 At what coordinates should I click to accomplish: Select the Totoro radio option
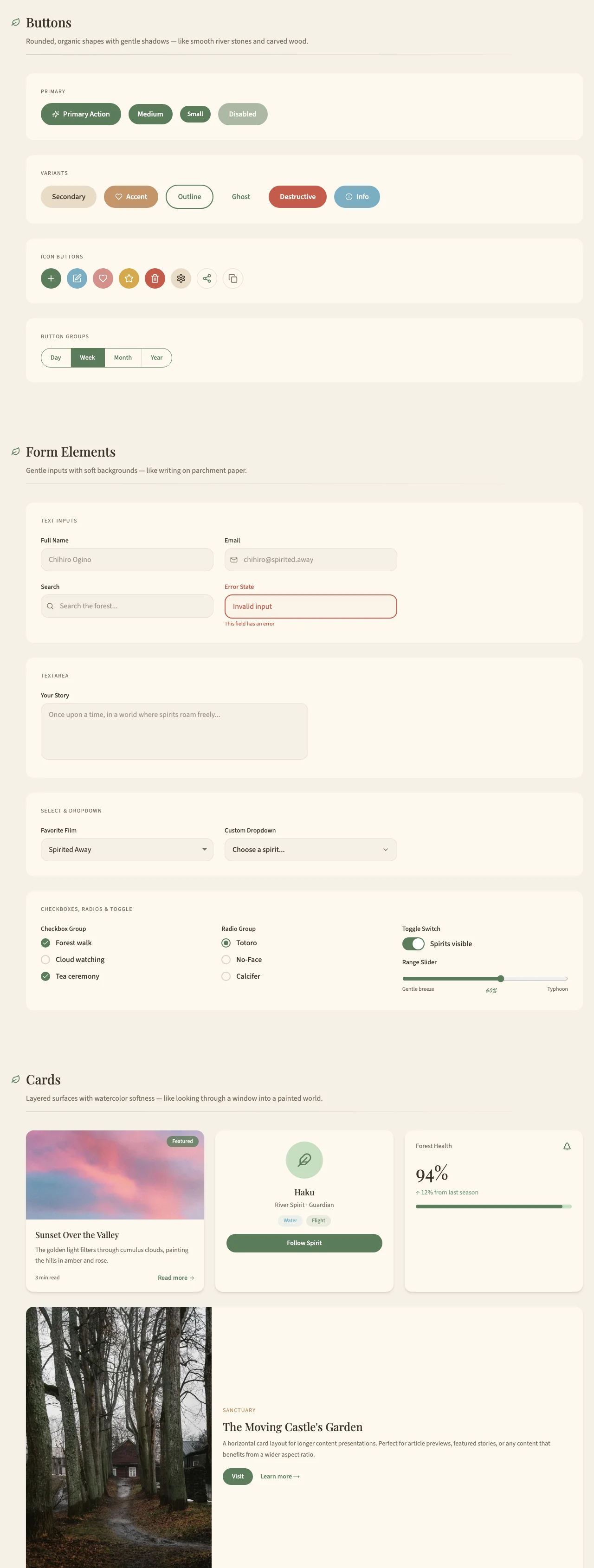226,943
